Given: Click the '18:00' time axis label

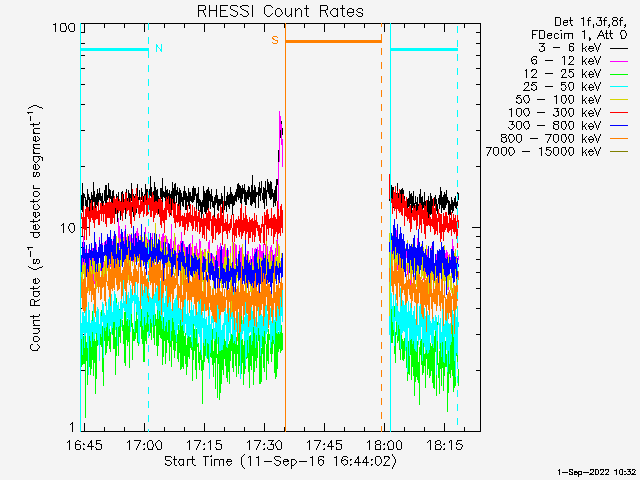Looking at the screenshot, I should 384,446.
